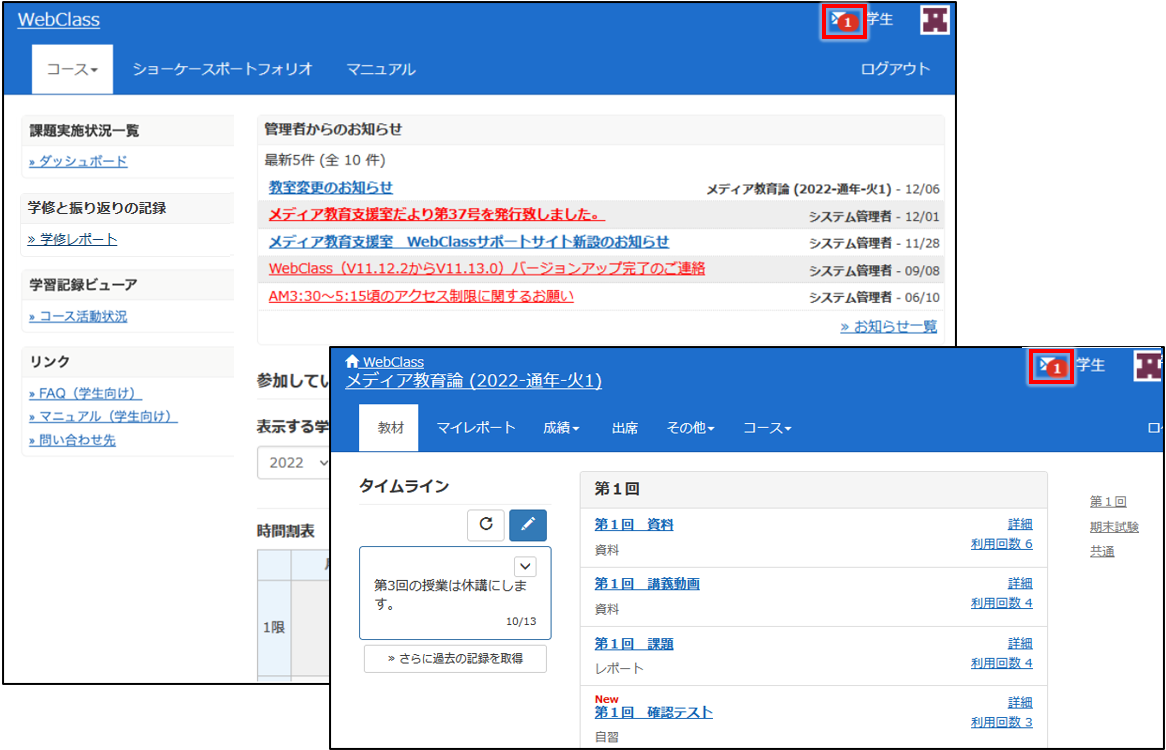1166x750 pixels.
Task: Switch to the マイレポート tab
Action: (x=476, y=427)
